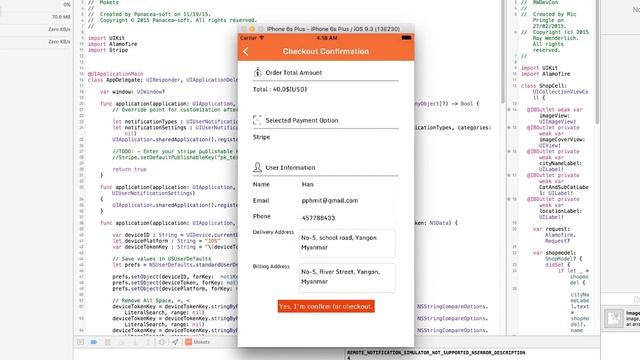Click the outlet connection circle beside imageCoverView IBOutlet
640x360 pixels.
pyautogui.click(x=509, y=128)
